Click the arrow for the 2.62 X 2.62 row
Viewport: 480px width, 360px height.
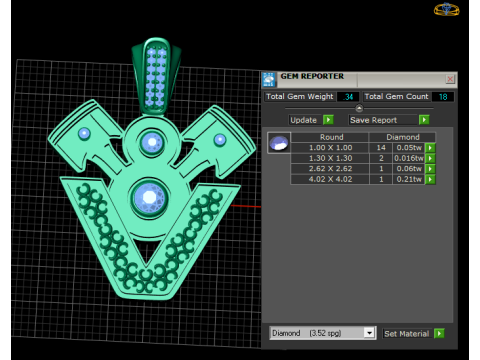click(430, 169)
